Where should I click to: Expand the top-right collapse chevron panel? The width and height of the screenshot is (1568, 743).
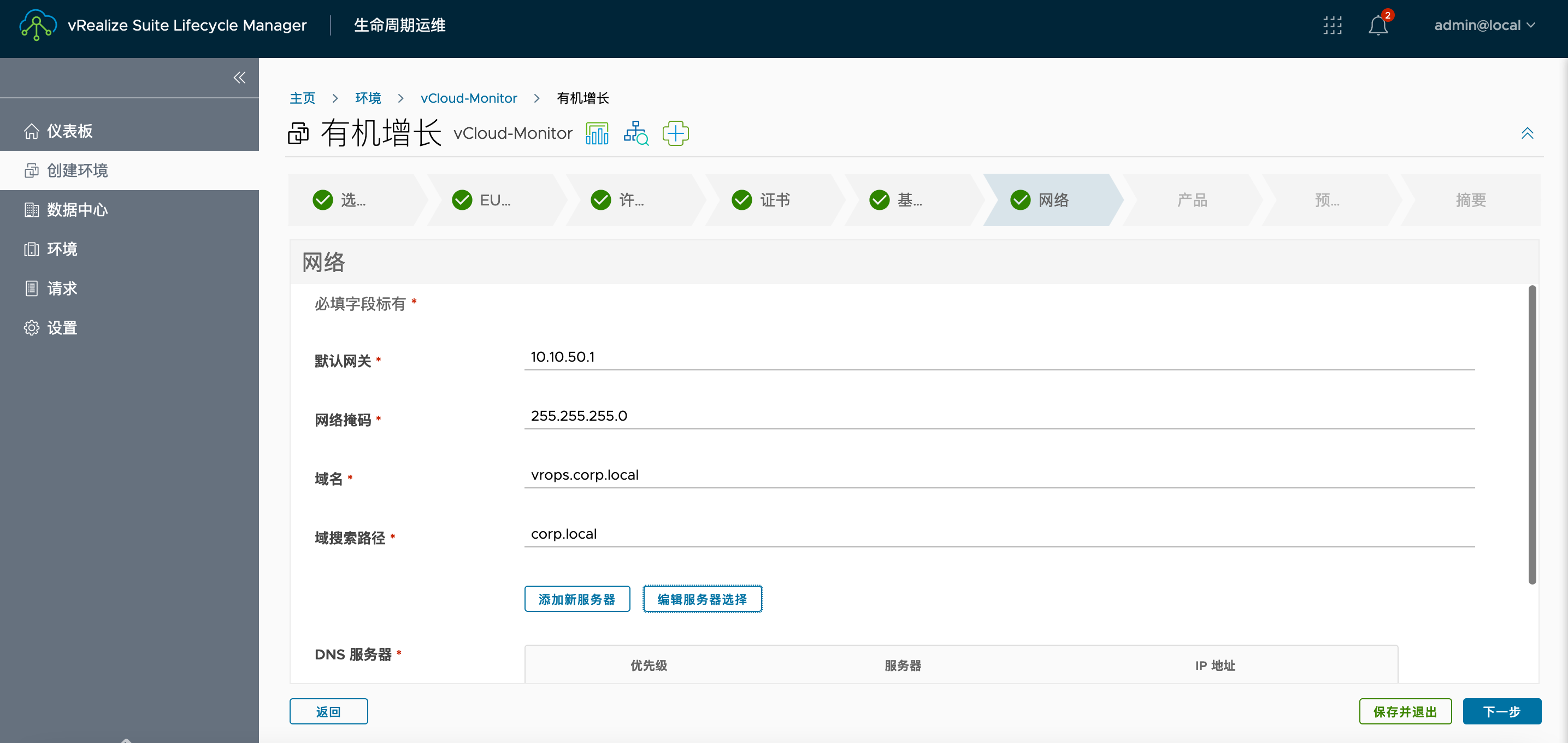pyautogui.click(x=1527, y=133)
